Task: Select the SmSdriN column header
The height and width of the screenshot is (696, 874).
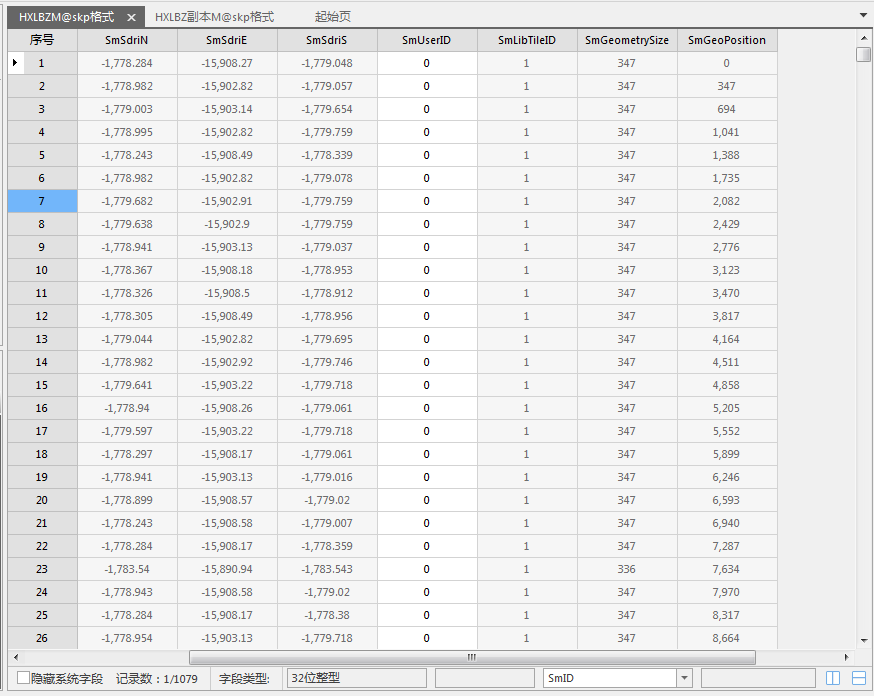Action: point(127,40)
